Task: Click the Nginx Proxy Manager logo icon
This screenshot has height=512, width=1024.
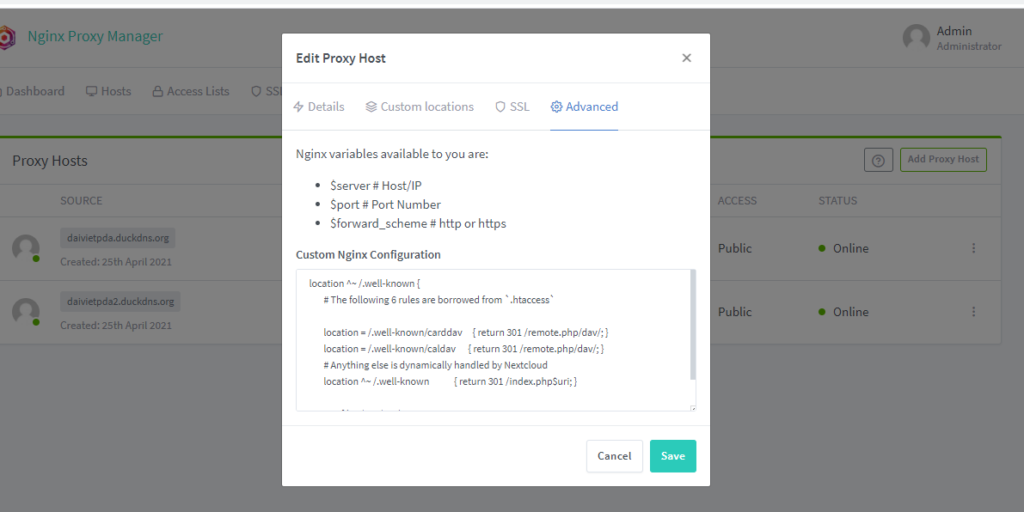Action: (6, 37)
